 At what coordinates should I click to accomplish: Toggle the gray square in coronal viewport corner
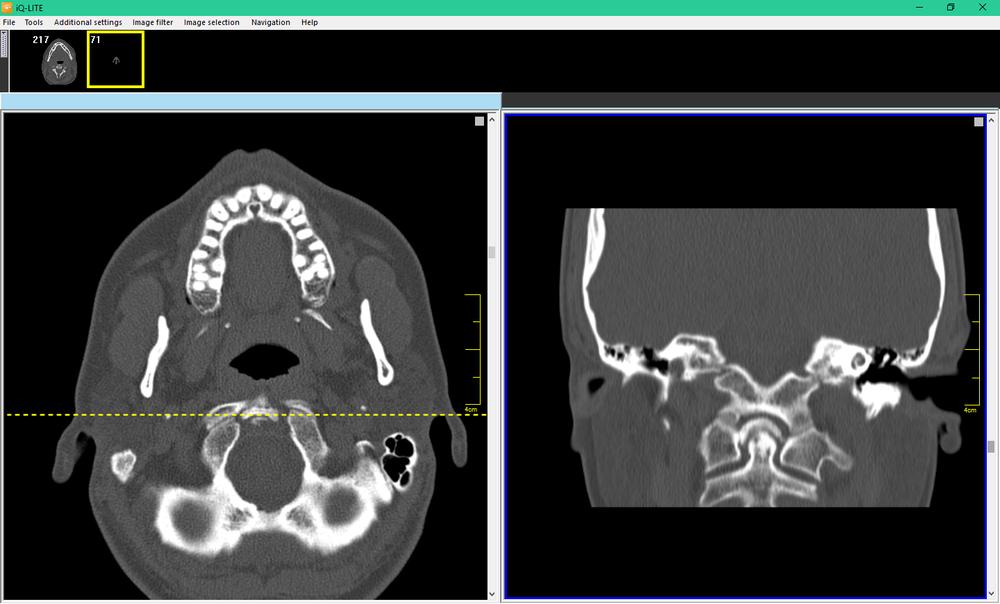pos(979,122)
